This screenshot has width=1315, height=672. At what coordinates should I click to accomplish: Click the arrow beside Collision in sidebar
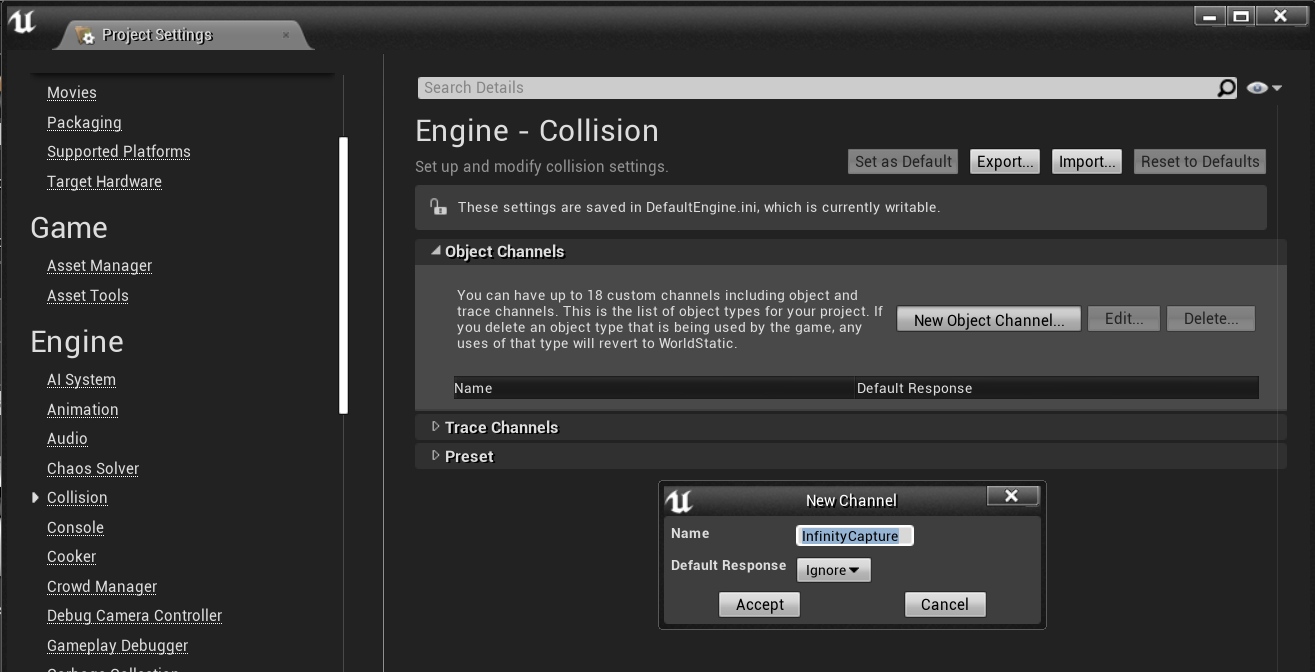(x=36, y=497)
